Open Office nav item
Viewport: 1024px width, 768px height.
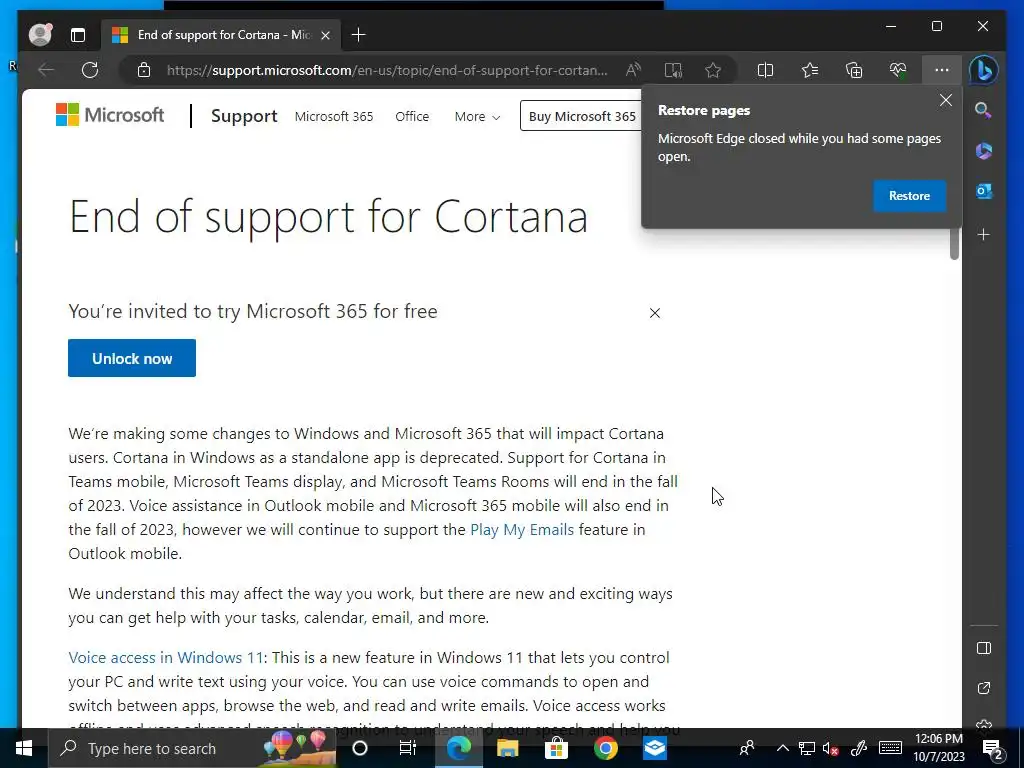tap(412, 116)
